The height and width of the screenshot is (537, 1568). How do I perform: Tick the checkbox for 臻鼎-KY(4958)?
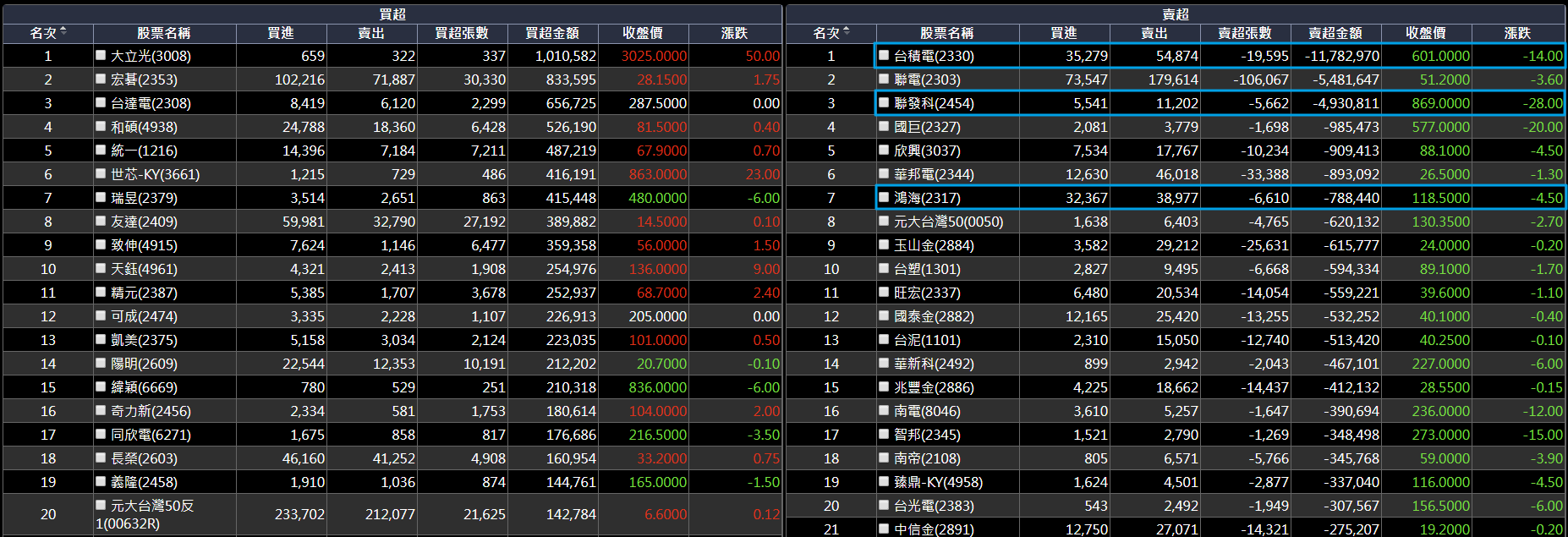(884, 481)
